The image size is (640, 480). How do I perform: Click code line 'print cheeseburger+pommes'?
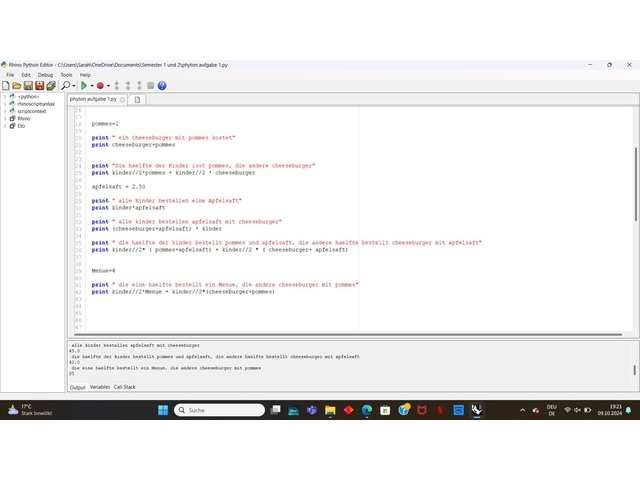[133, 145]
